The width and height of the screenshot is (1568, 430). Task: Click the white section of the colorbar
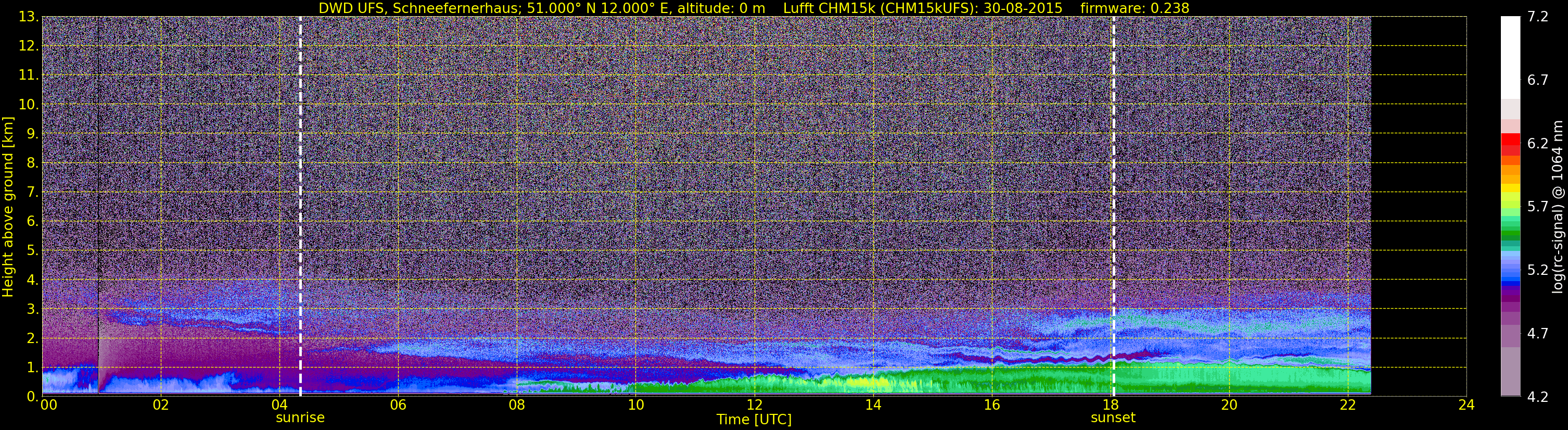pyautogui.click(x=1510, y=57)
